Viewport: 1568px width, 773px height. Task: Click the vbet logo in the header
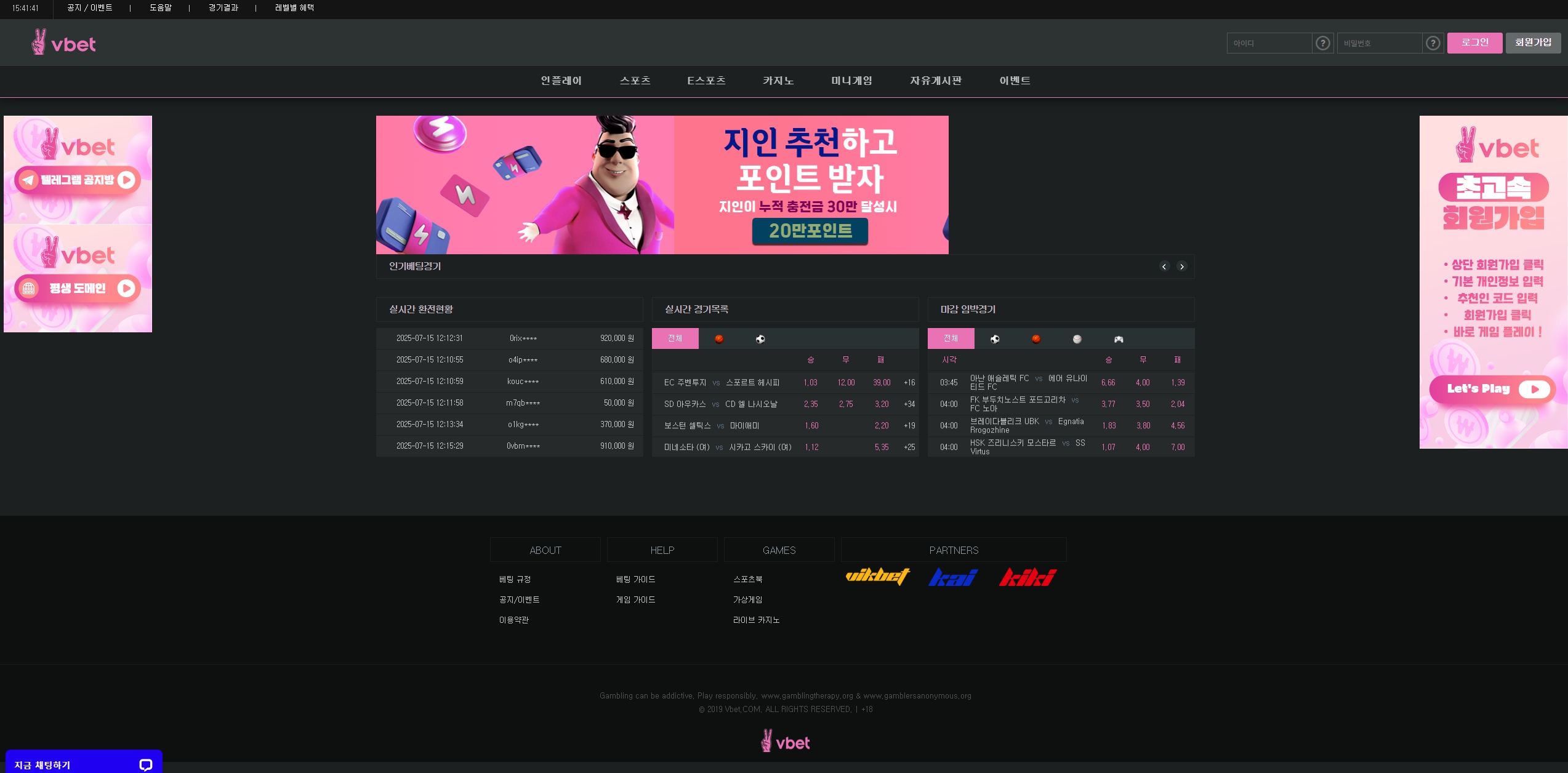(64, 43)
